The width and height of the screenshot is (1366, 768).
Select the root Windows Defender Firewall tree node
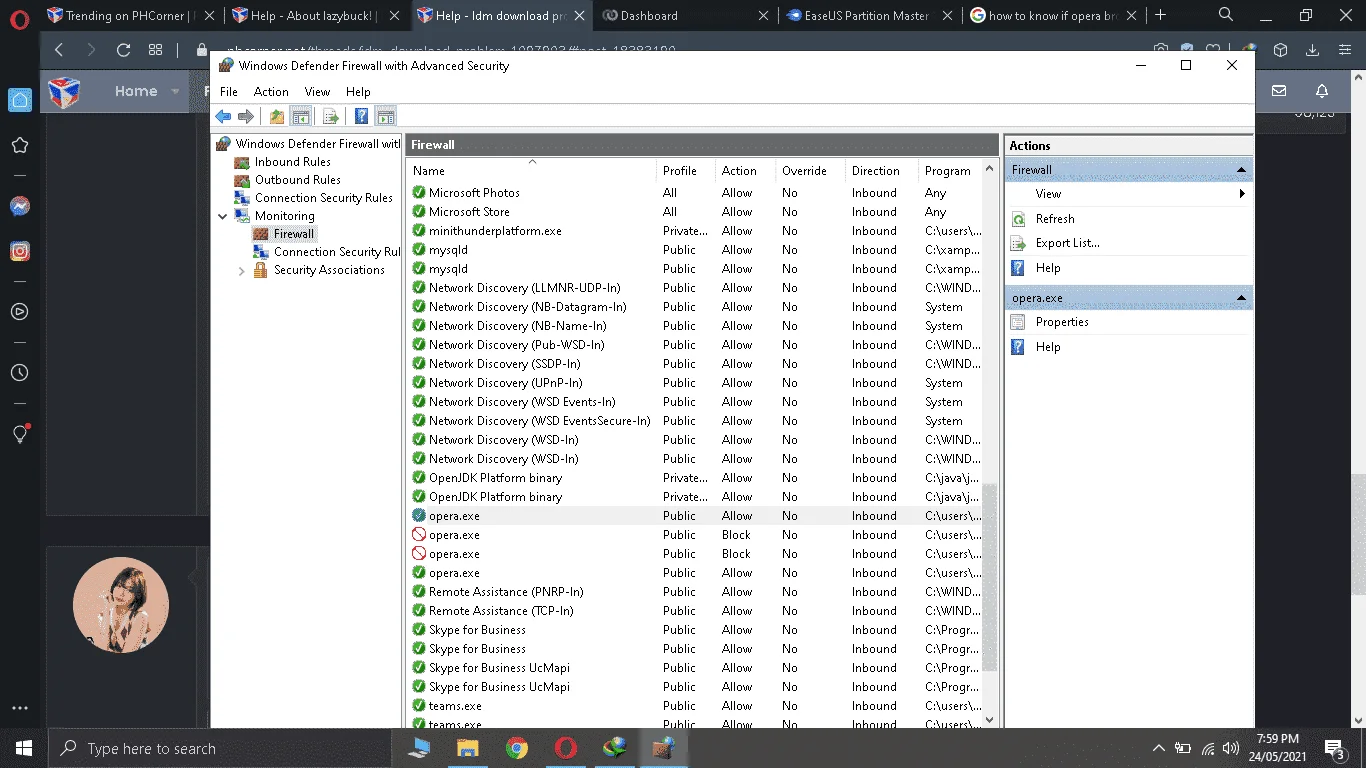(317, 144)
